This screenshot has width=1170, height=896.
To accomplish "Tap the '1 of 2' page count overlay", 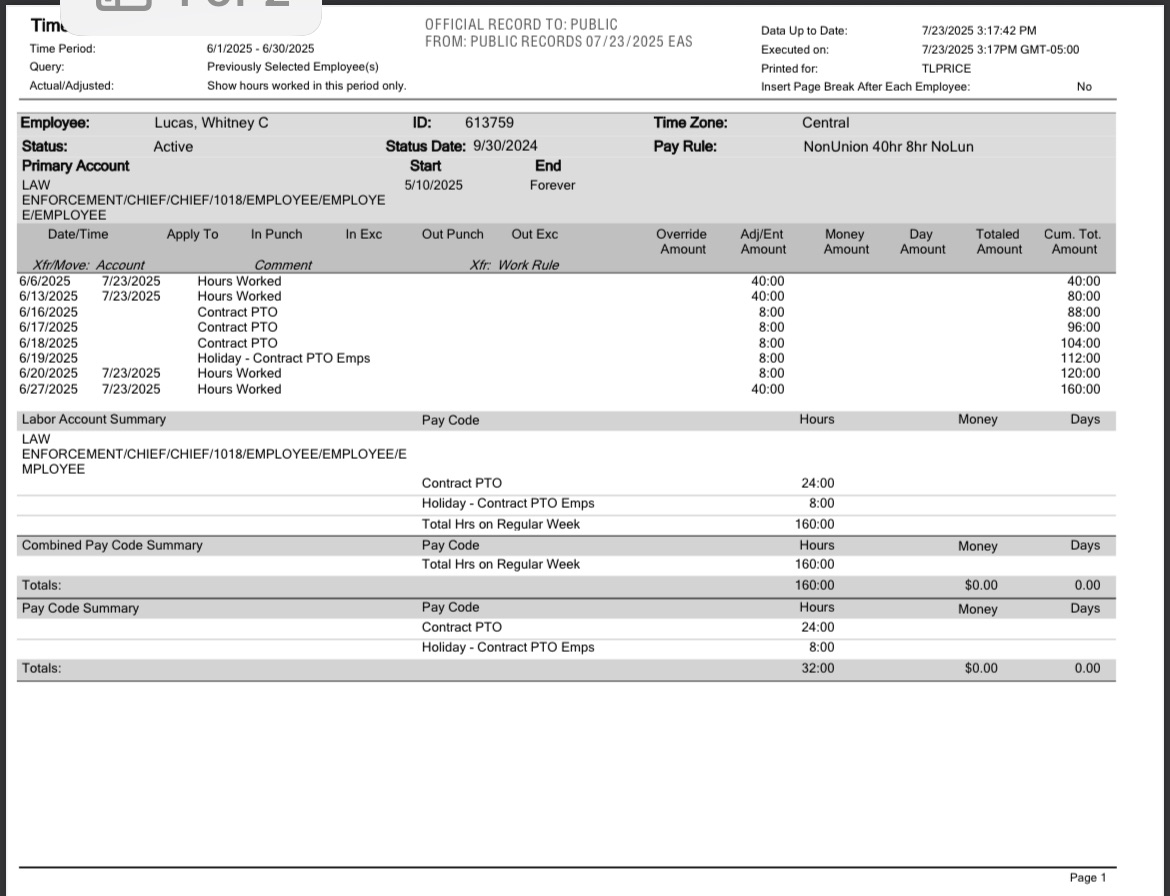I will [x=235, y=5].
